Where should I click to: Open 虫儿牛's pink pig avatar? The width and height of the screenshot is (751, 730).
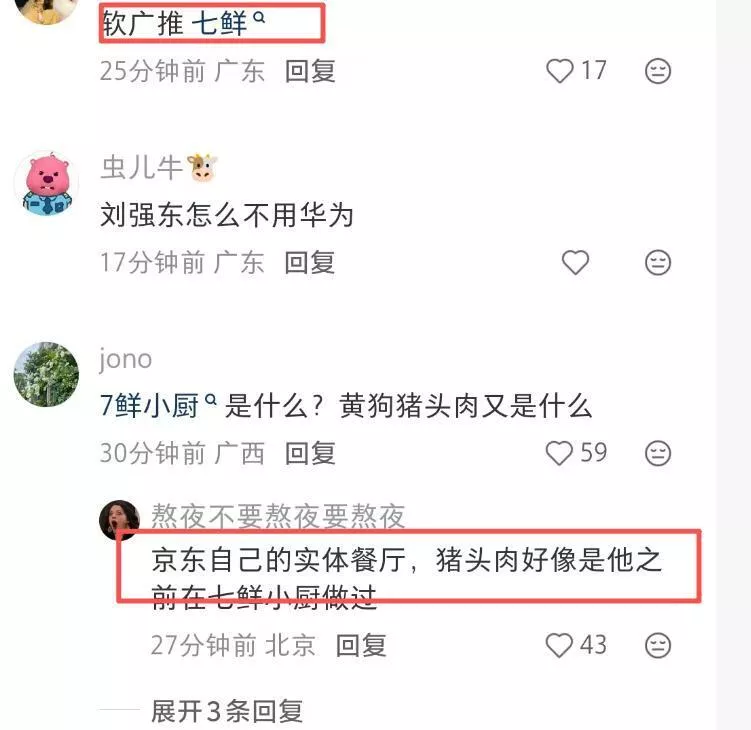click(x=46, y=183)
